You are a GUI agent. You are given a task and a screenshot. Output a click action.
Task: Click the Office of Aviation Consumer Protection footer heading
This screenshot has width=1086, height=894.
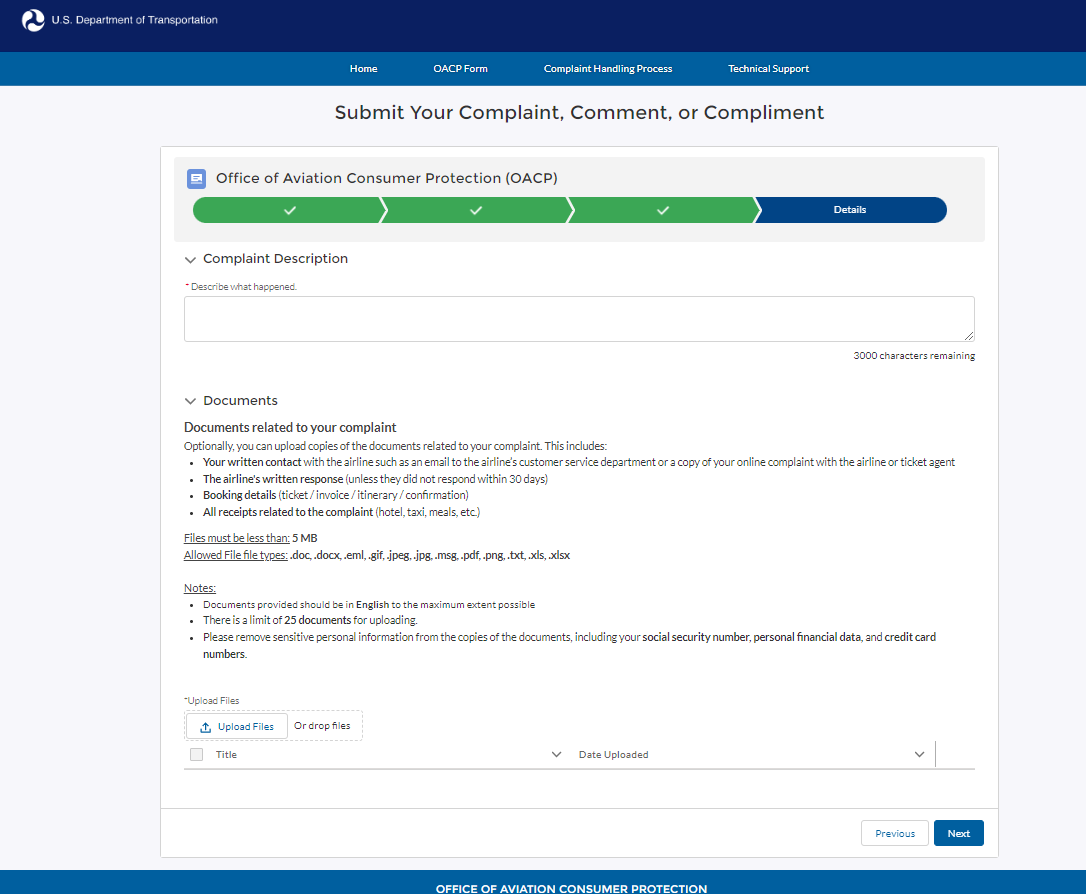tap(571, 888)
